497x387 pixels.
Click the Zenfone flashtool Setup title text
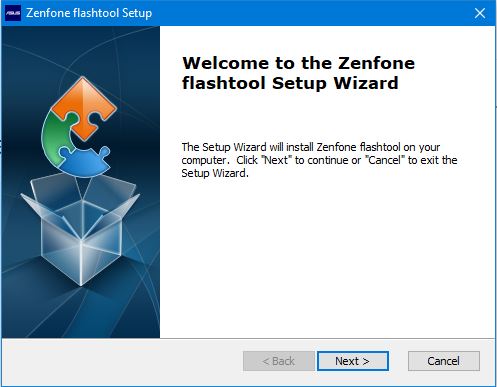pyautogui.click(x=89, y=13)
